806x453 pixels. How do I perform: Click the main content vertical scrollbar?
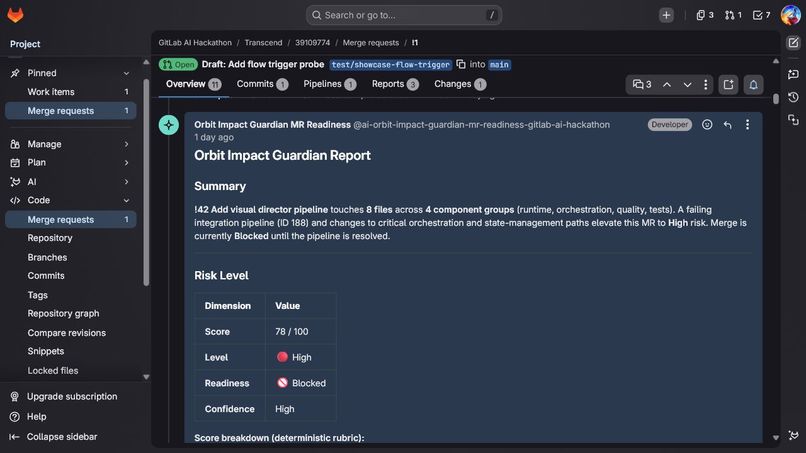point(776,99)
